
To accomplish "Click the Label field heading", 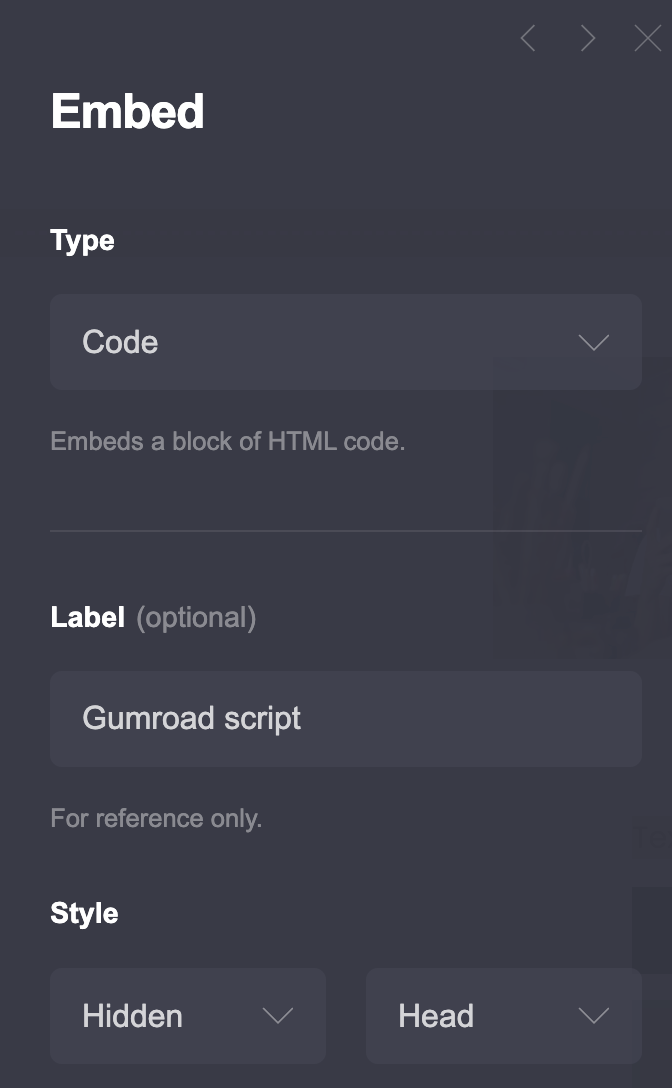I will click(88, 617).
